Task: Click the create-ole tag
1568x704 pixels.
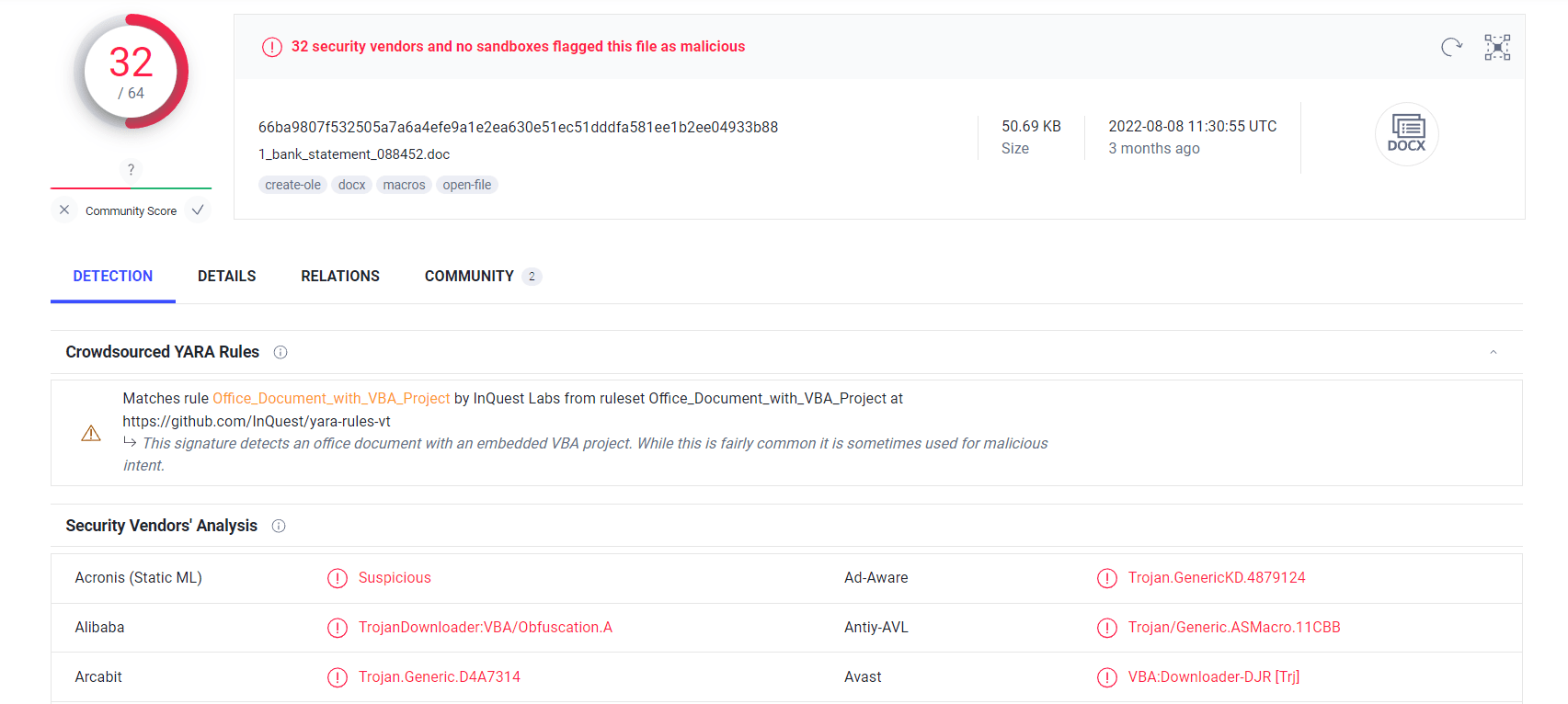Action: click(292, 185)
